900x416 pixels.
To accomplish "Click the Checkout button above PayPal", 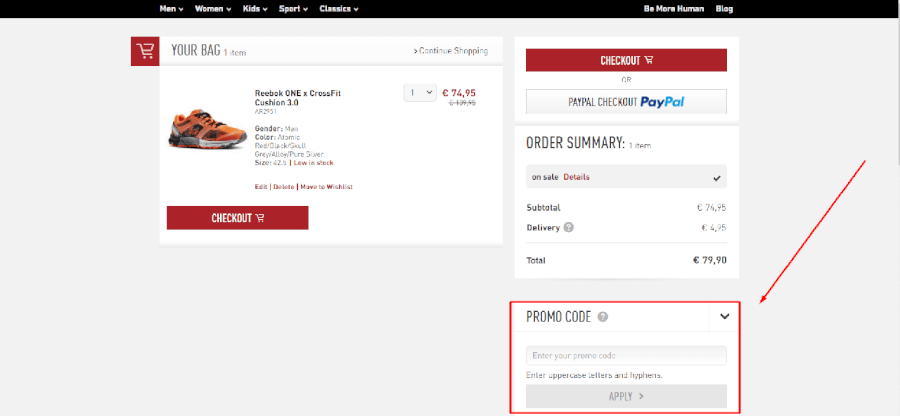I will [x=626, y=60].
